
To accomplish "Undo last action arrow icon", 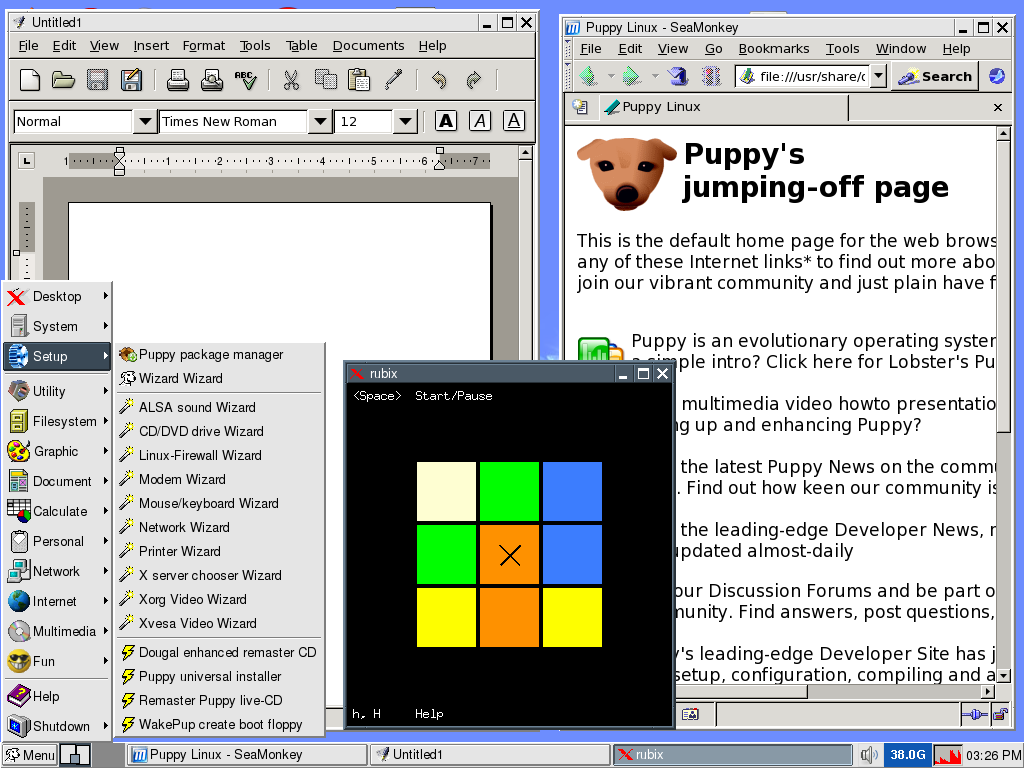I will point(440,80).
